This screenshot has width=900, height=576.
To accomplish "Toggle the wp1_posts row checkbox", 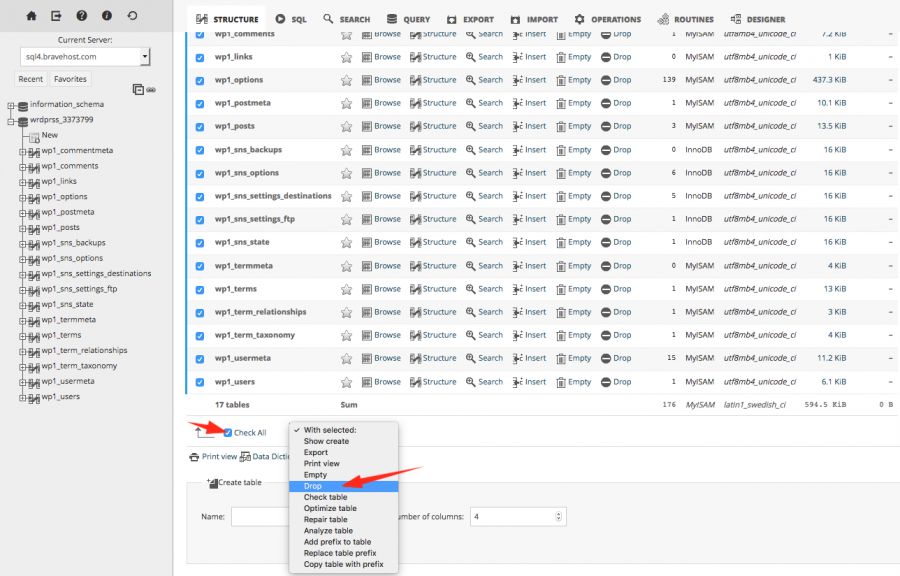I will [x=200, y=127].
